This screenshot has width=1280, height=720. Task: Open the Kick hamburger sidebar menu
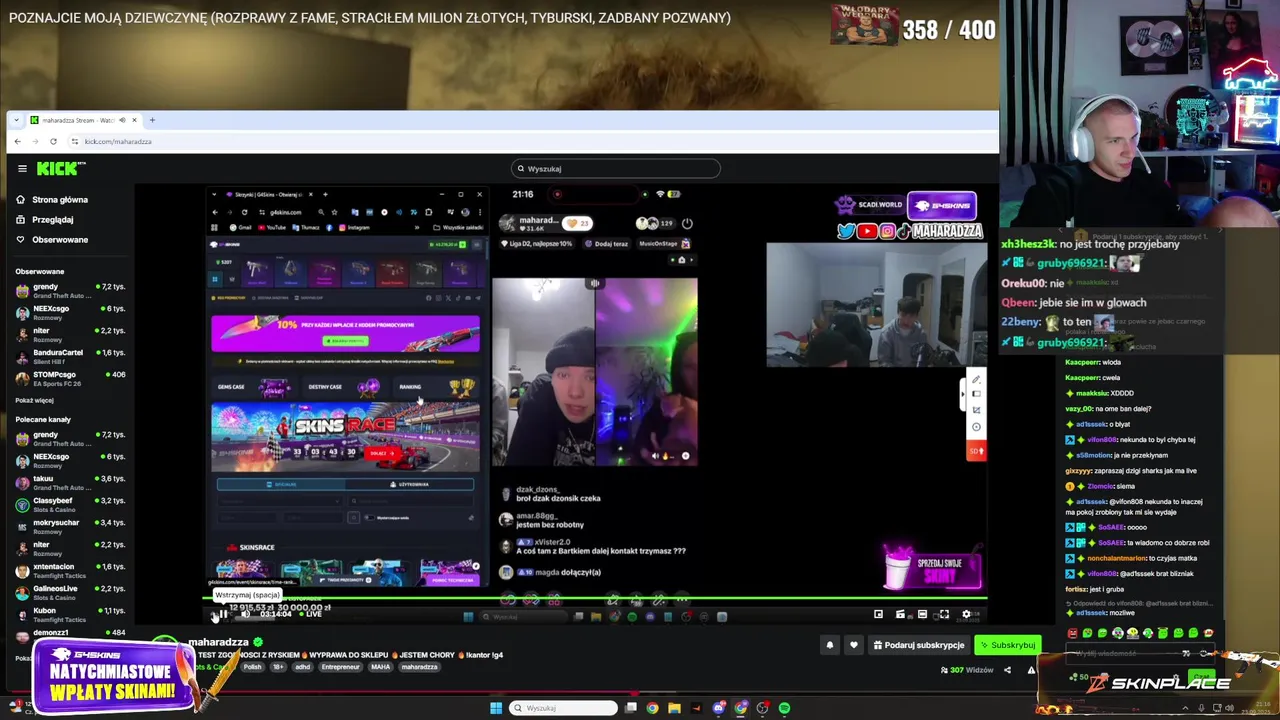(x=22, y=169)
